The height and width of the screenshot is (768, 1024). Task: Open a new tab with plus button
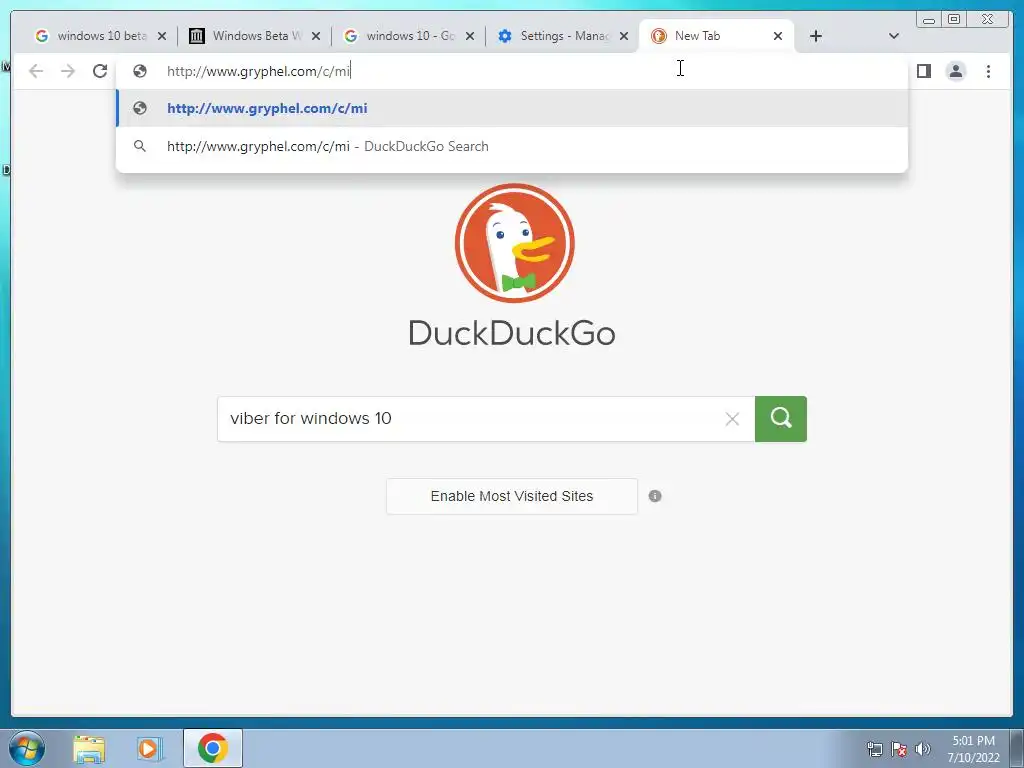click(816, 36)
